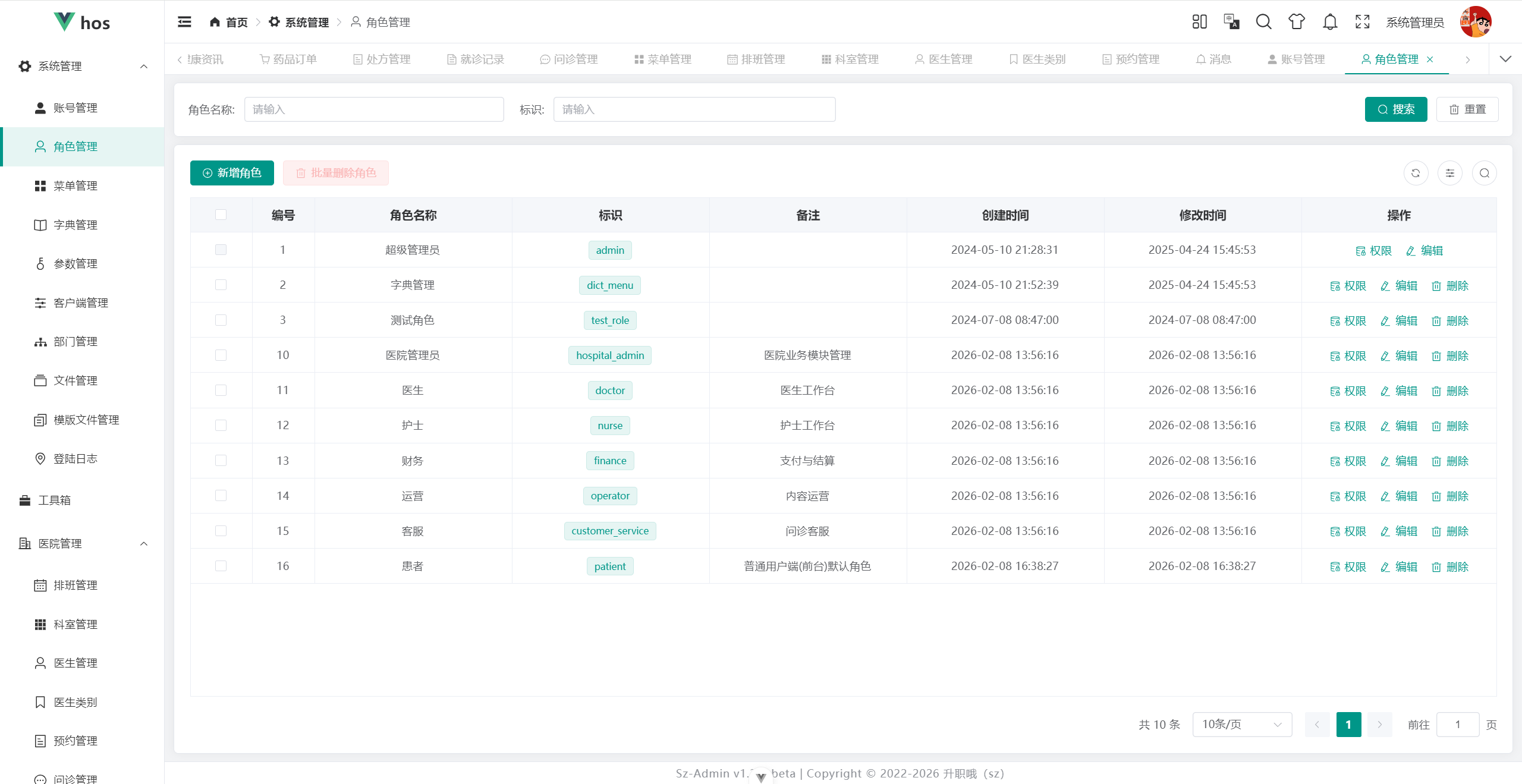Check the select-all header checkbox
The height and width of the screenshot is (784, 1522).
coord(221,215)
